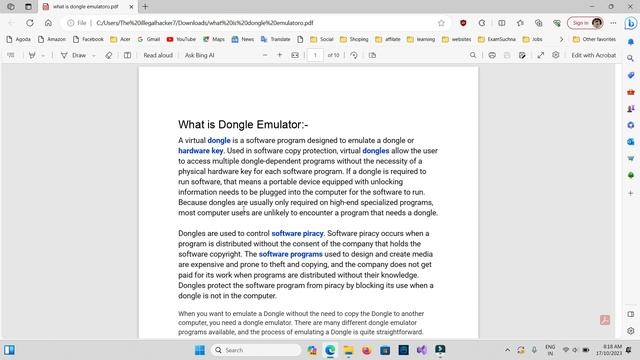
Task: Open the table of contents panel
Action: tap(11, 55)
